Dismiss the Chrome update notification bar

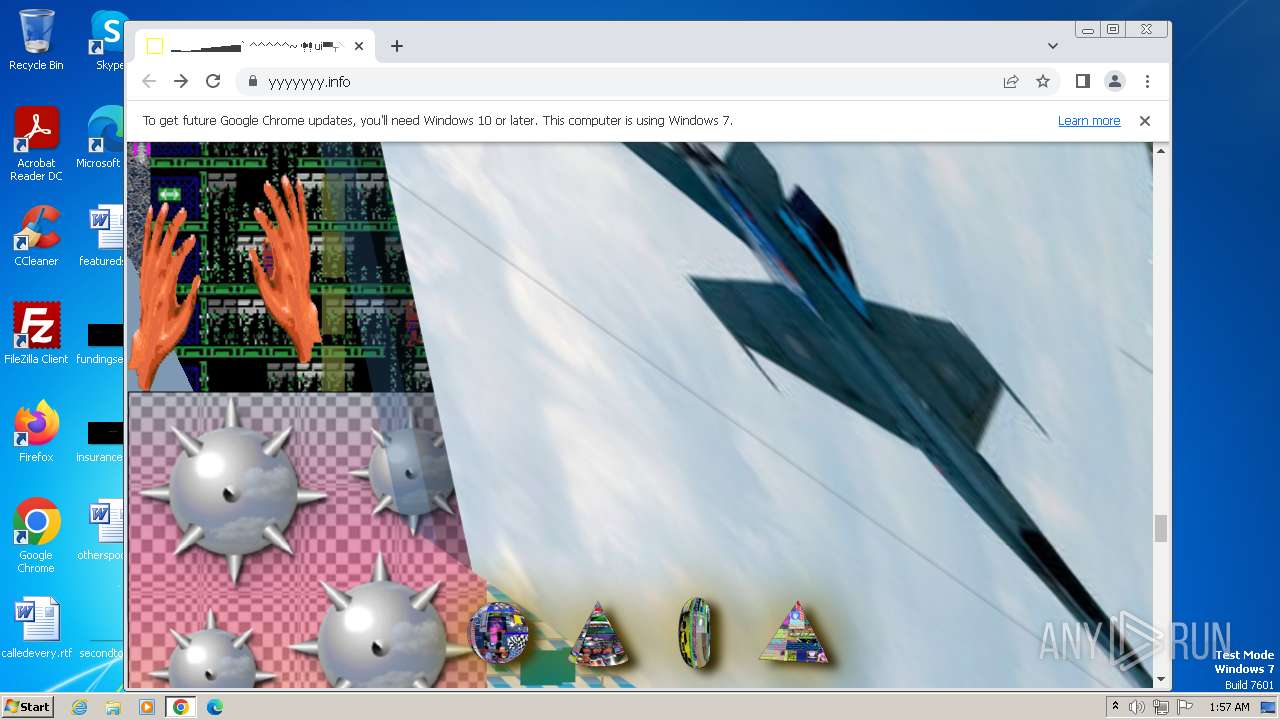[1145, 121]
